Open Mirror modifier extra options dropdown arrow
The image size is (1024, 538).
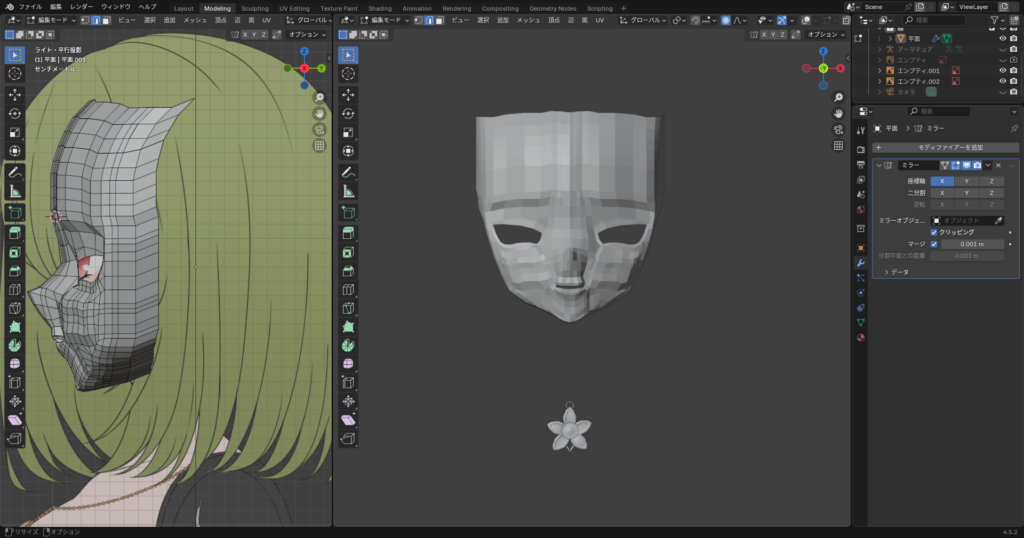tap(987, 165)
